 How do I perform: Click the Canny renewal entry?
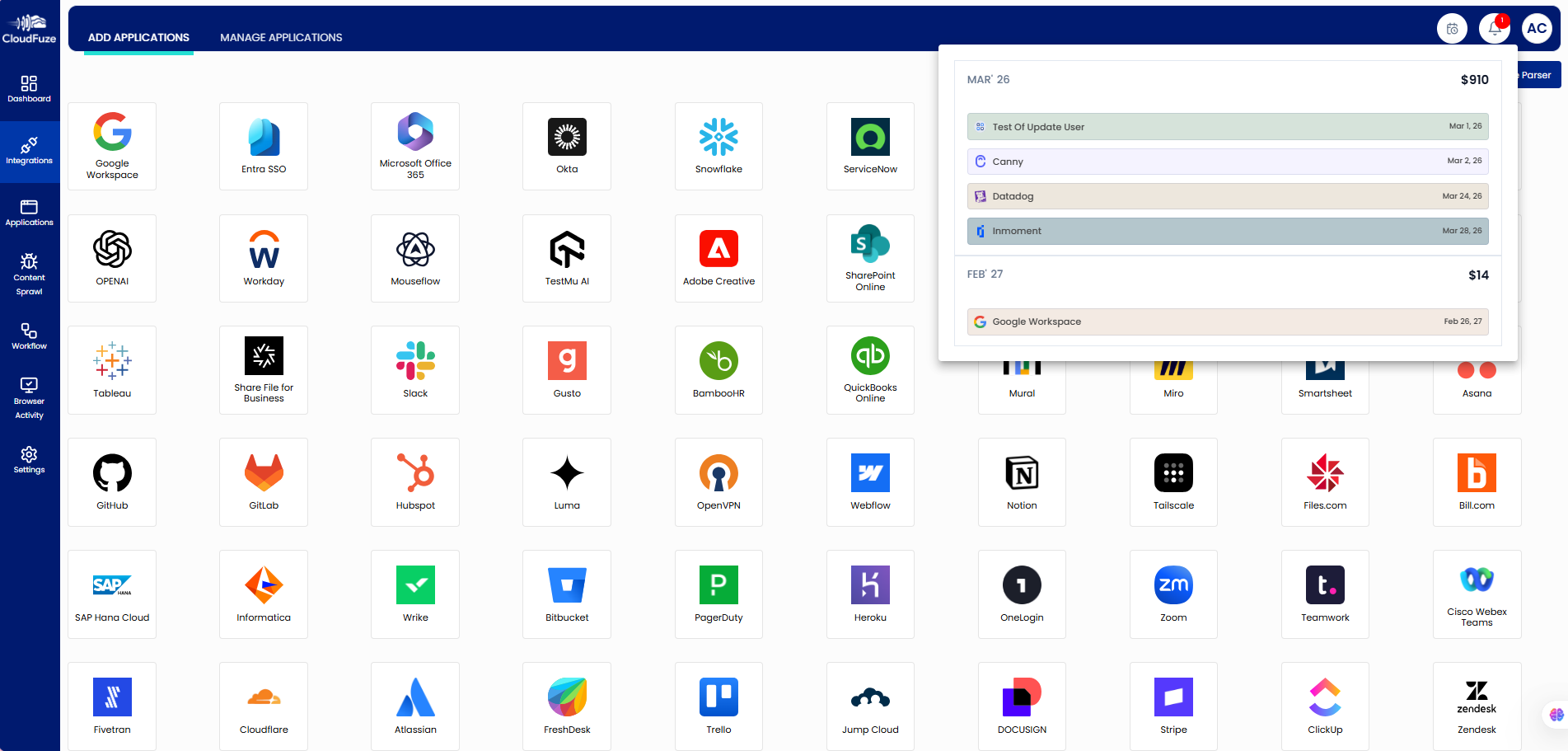1227,162
